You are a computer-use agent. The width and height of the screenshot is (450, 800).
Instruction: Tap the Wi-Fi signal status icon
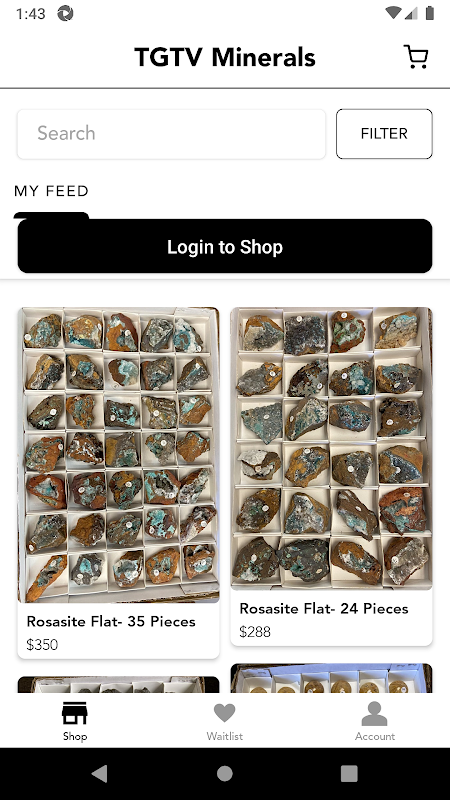(x=393, y=13)
